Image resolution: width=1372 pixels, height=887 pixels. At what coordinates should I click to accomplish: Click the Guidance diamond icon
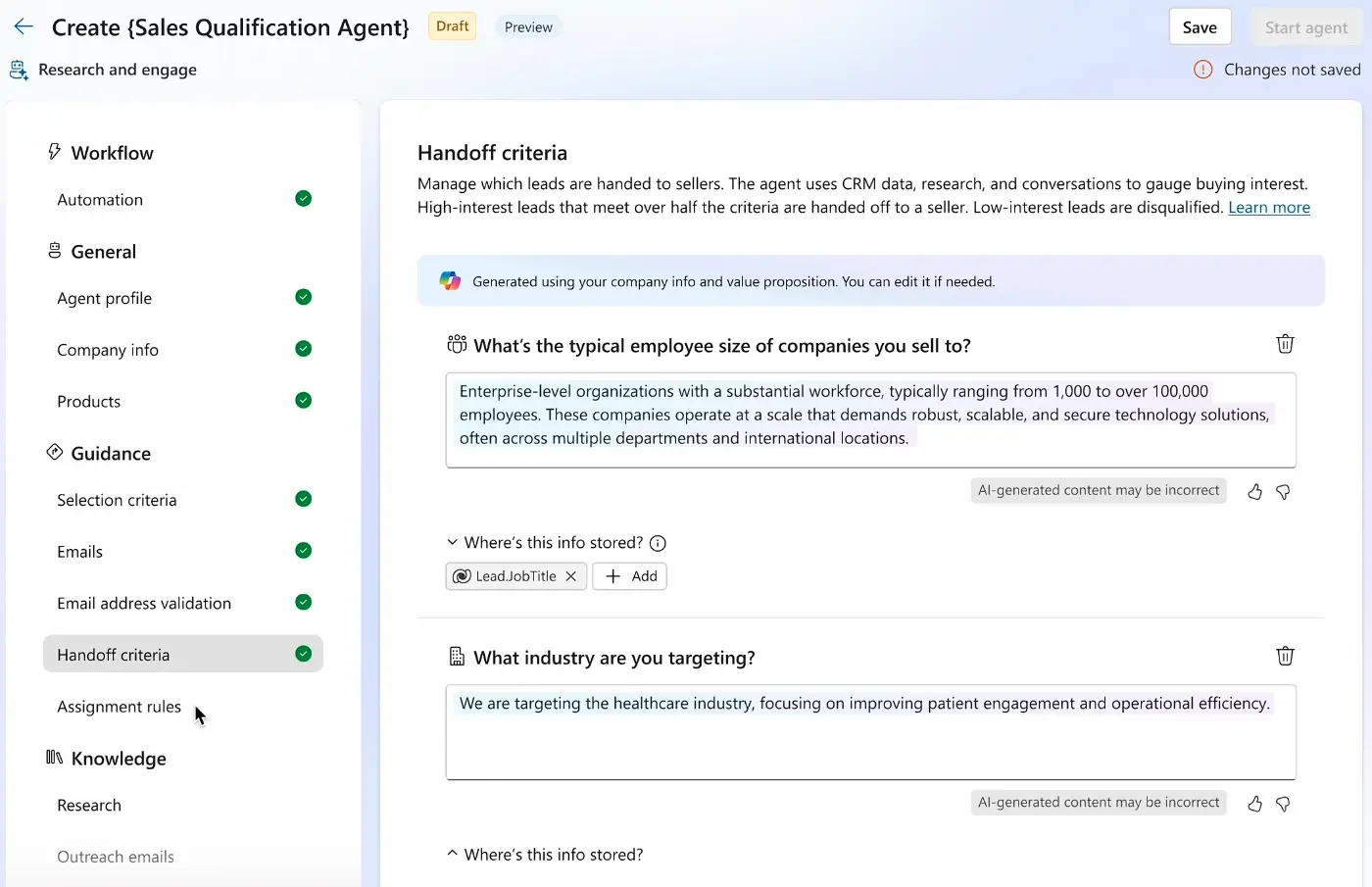(x=55, y=452)
